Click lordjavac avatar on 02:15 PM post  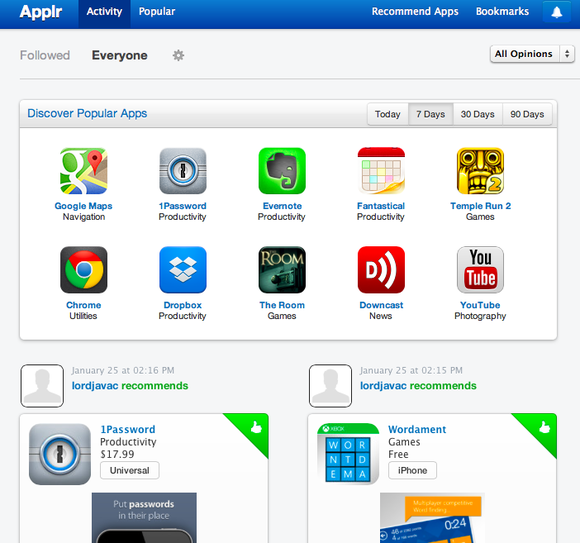pyautogui.click(x=330, y=386)
